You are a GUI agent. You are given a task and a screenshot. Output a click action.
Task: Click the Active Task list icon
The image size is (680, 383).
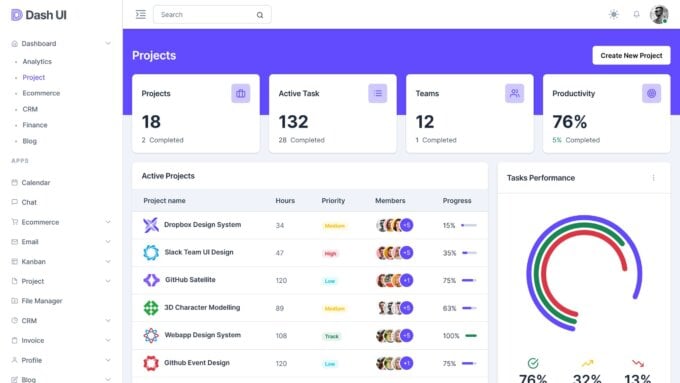coord(378,93)
